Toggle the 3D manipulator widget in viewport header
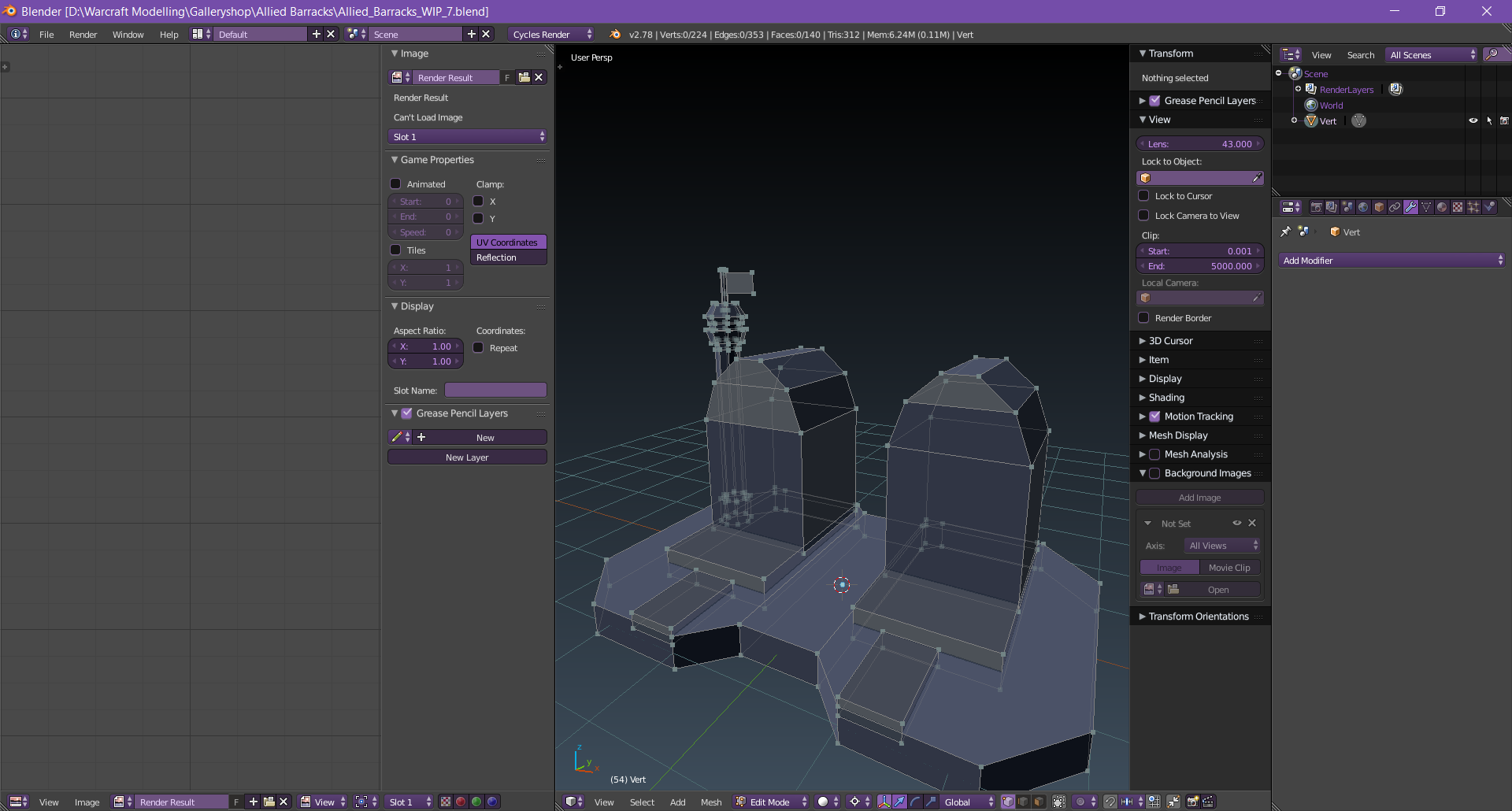1512x811 pixels. [x=884, y=802]
